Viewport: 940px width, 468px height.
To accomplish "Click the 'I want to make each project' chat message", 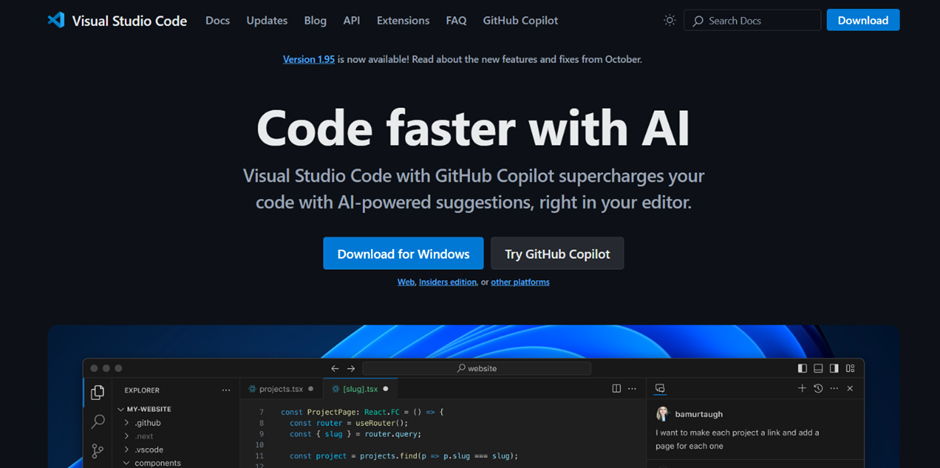I will click(737, 439).
